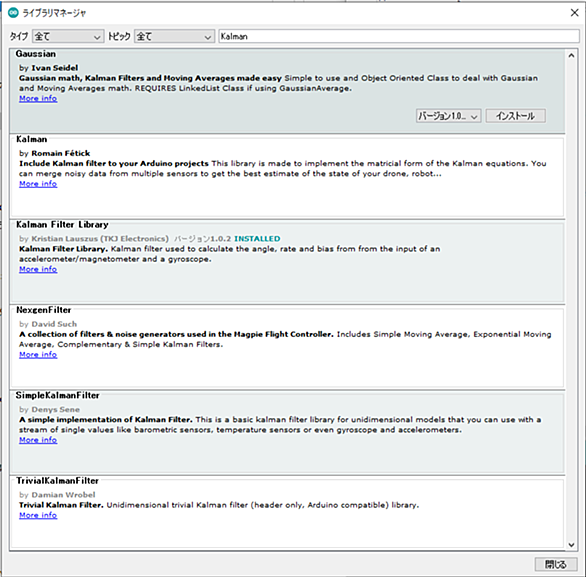Click the Arduino logo icon in title bar
This screenshot has height=577, width=586.
13,13
